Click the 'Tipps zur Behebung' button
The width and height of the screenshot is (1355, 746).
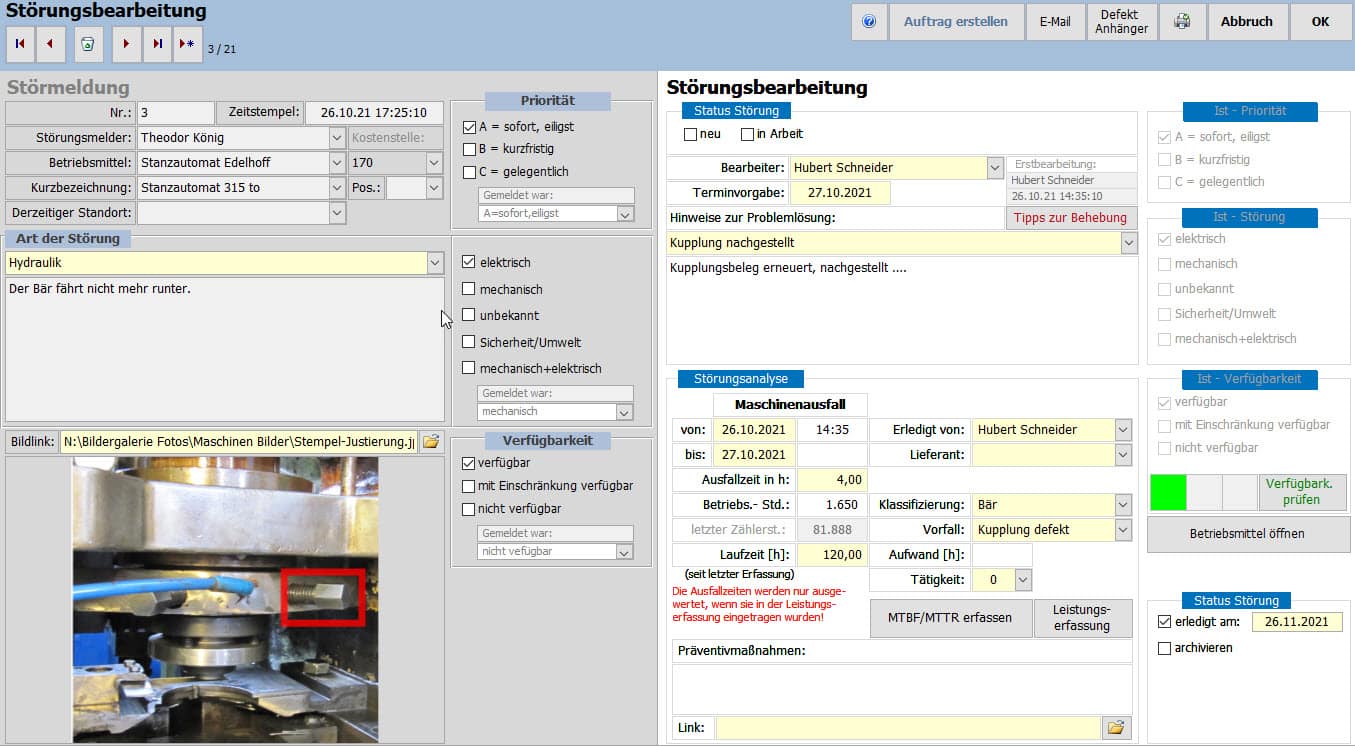pyautogui.click(x=1070, y=218)
